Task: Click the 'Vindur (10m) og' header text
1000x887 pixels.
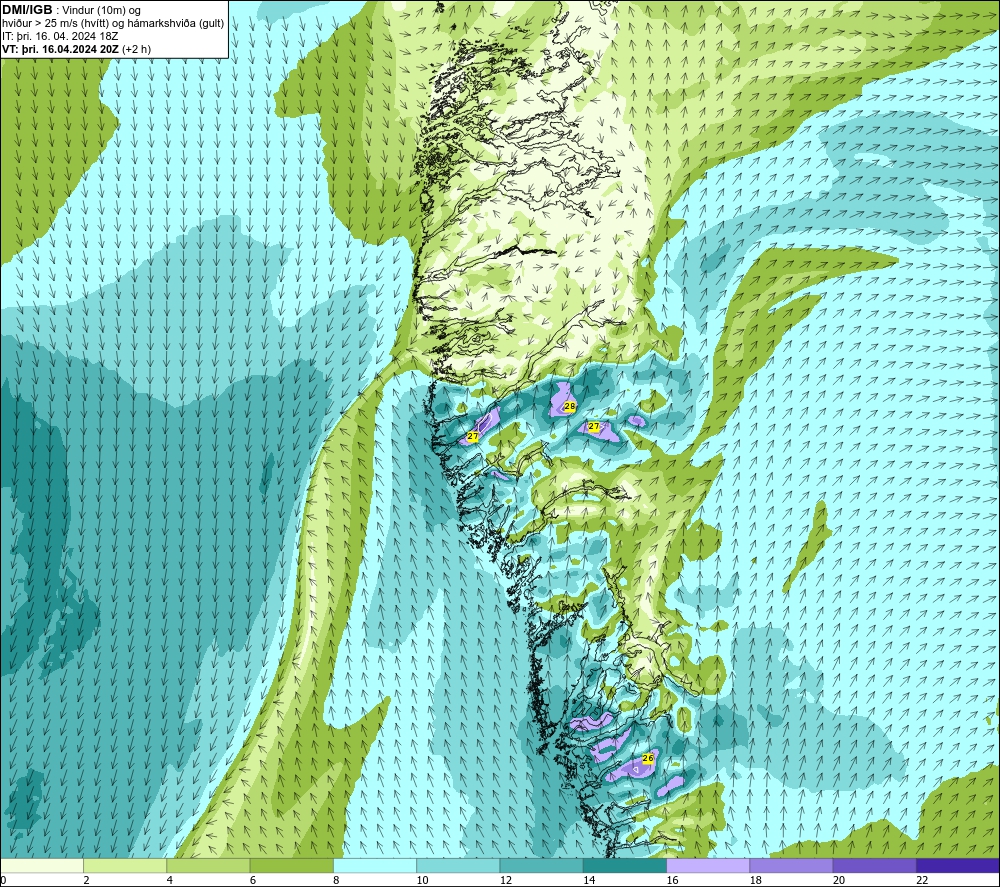Action: 102,11
